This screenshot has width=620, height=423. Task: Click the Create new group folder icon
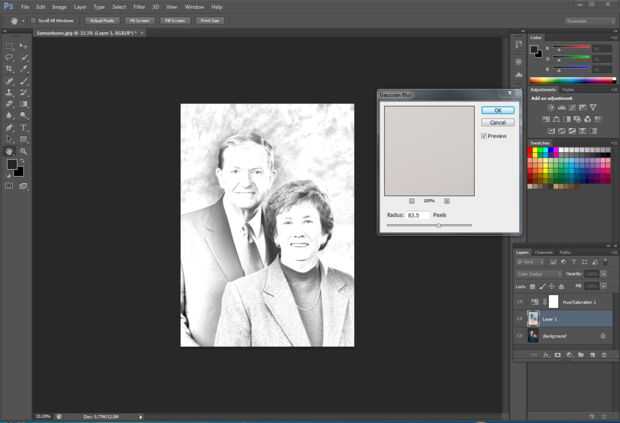coord(581,355)
